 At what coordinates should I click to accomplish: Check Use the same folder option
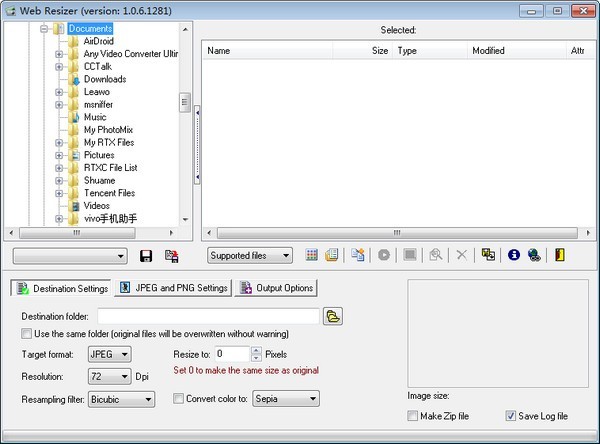click(x=26, y=334)
